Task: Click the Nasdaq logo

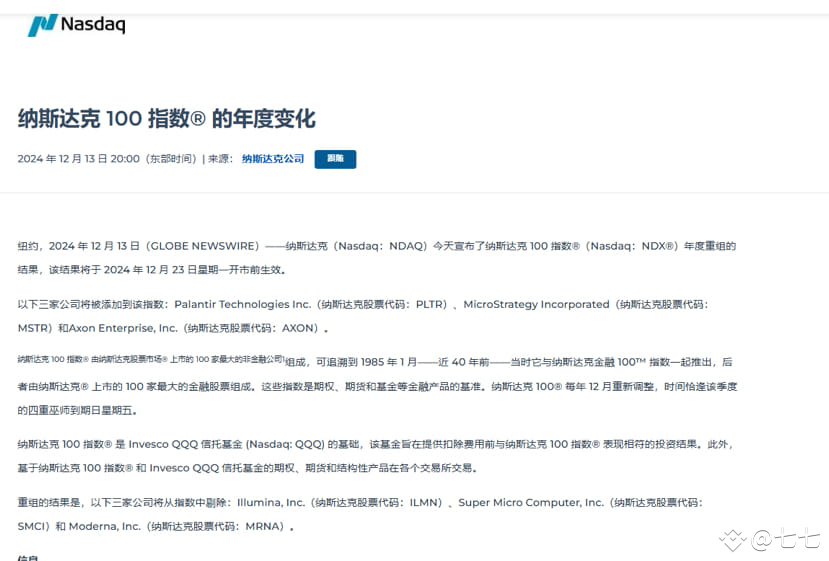Action: 77,24
